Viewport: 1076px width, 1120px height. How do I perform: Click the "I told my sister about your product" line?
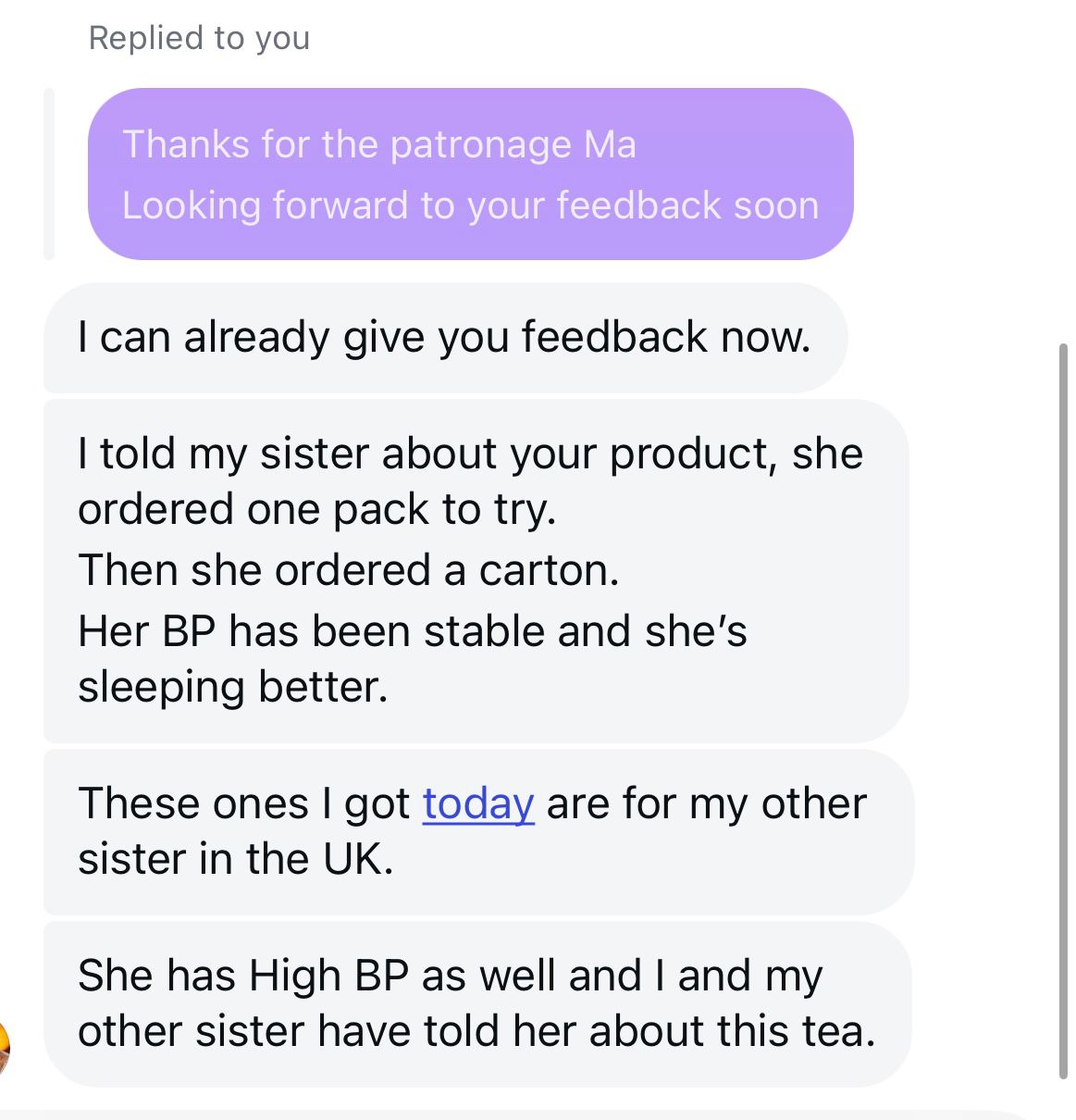pos(470,454)
